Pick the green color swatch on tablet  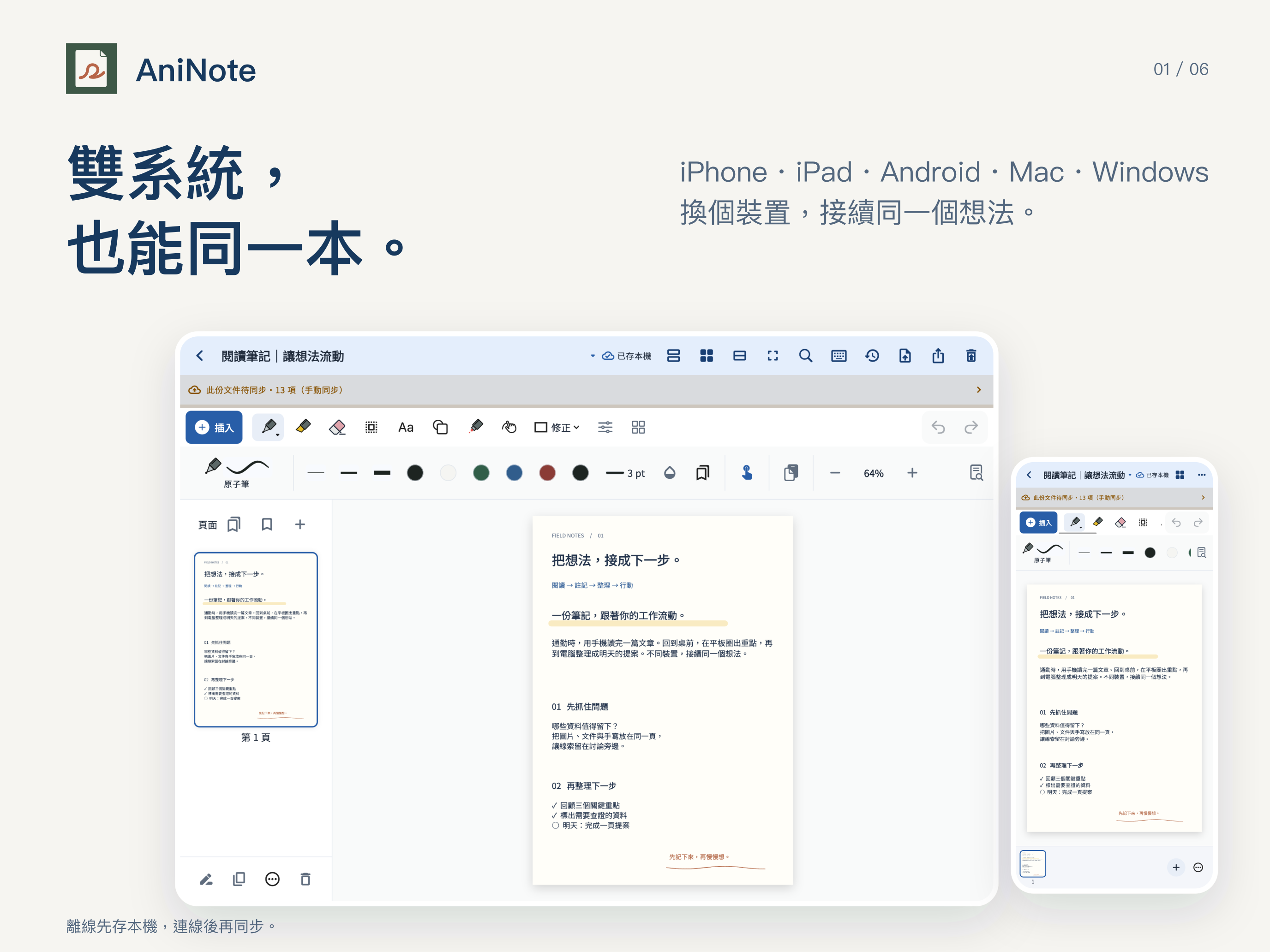pyautogui.click(x=481, y=473)
